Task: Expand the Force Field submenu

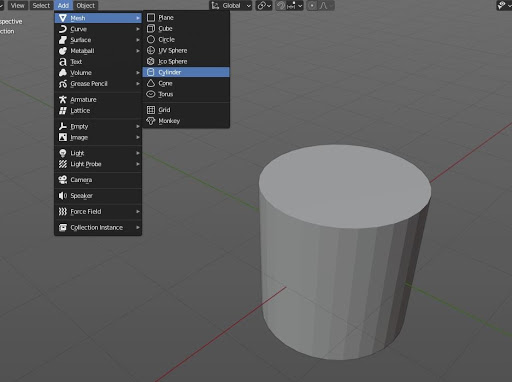Action: coord(98,212)
